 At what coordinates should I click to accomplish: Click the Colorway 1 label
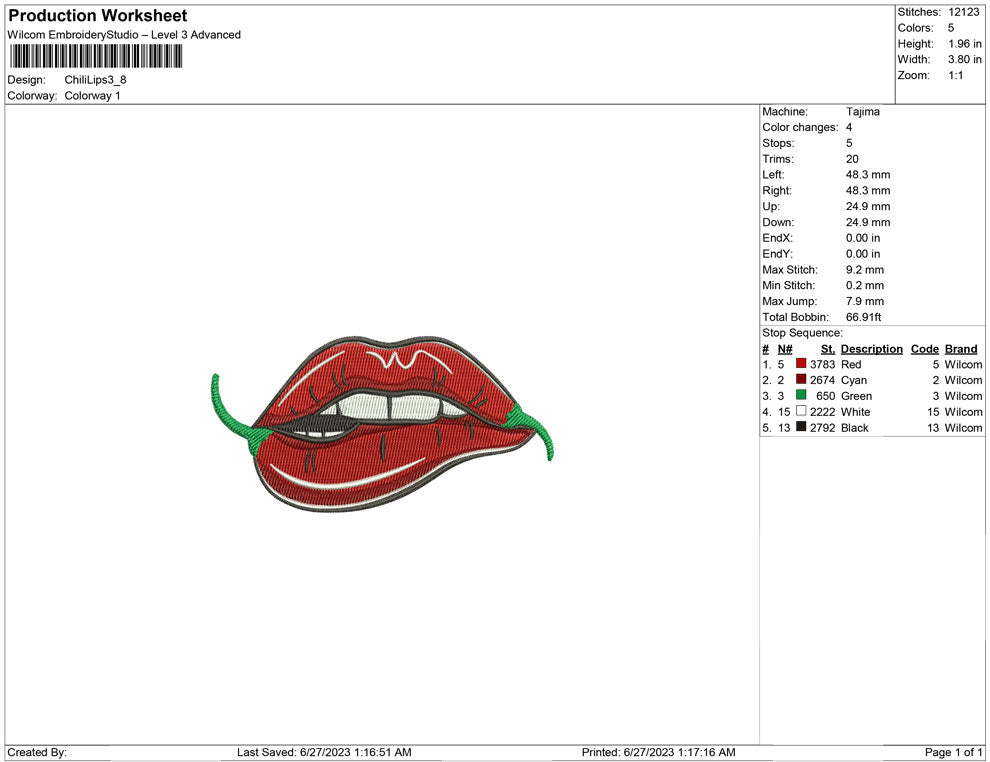(93, 96)
